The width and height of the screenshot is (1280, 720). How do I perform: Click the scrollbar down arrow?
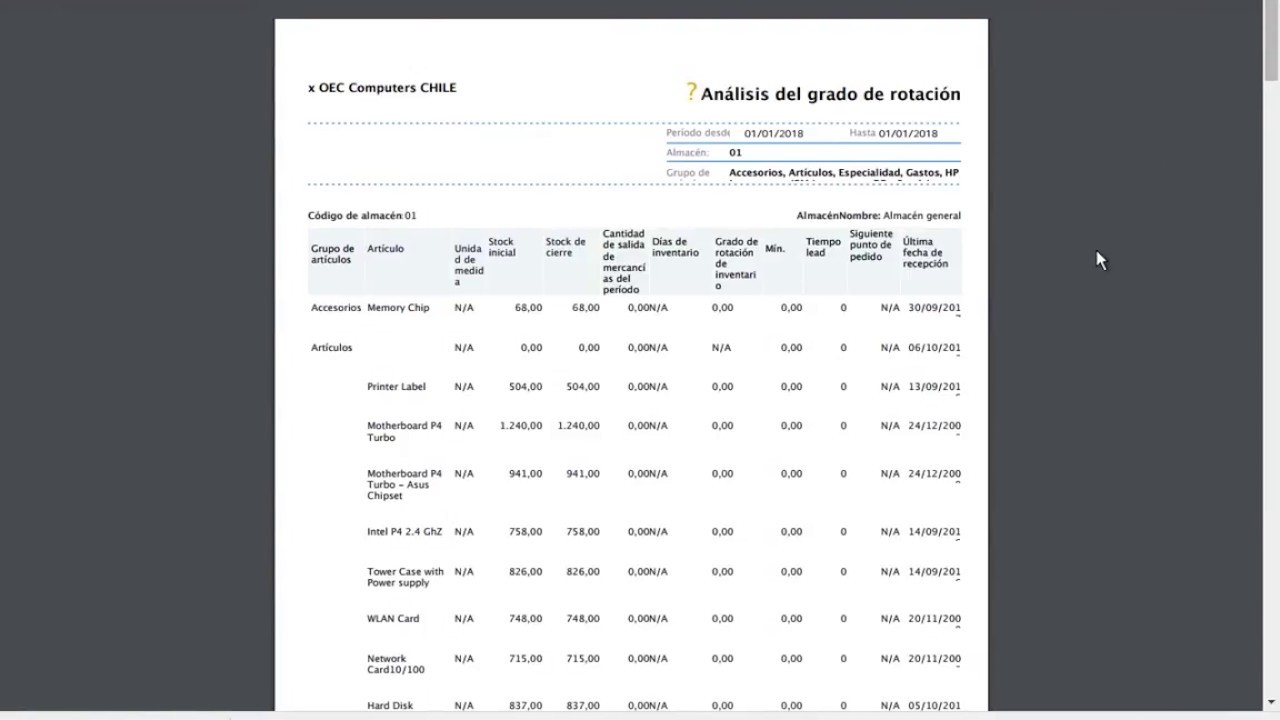1271,702
